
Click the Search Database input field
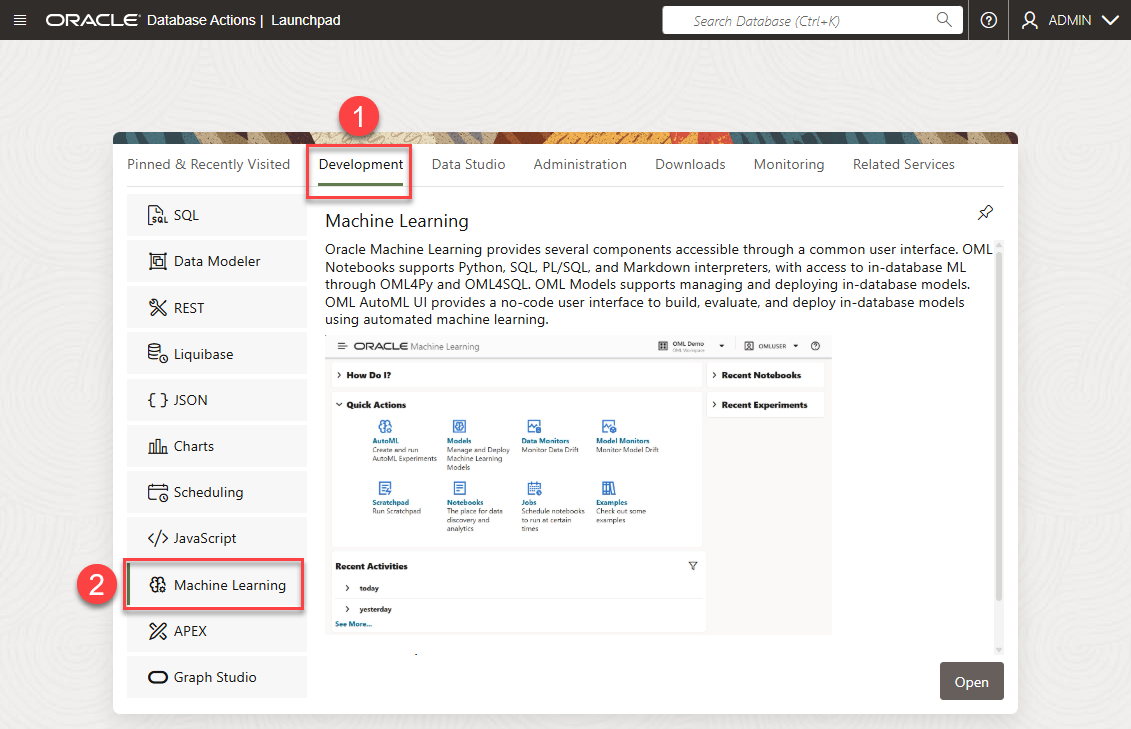[x=812, y=20]
